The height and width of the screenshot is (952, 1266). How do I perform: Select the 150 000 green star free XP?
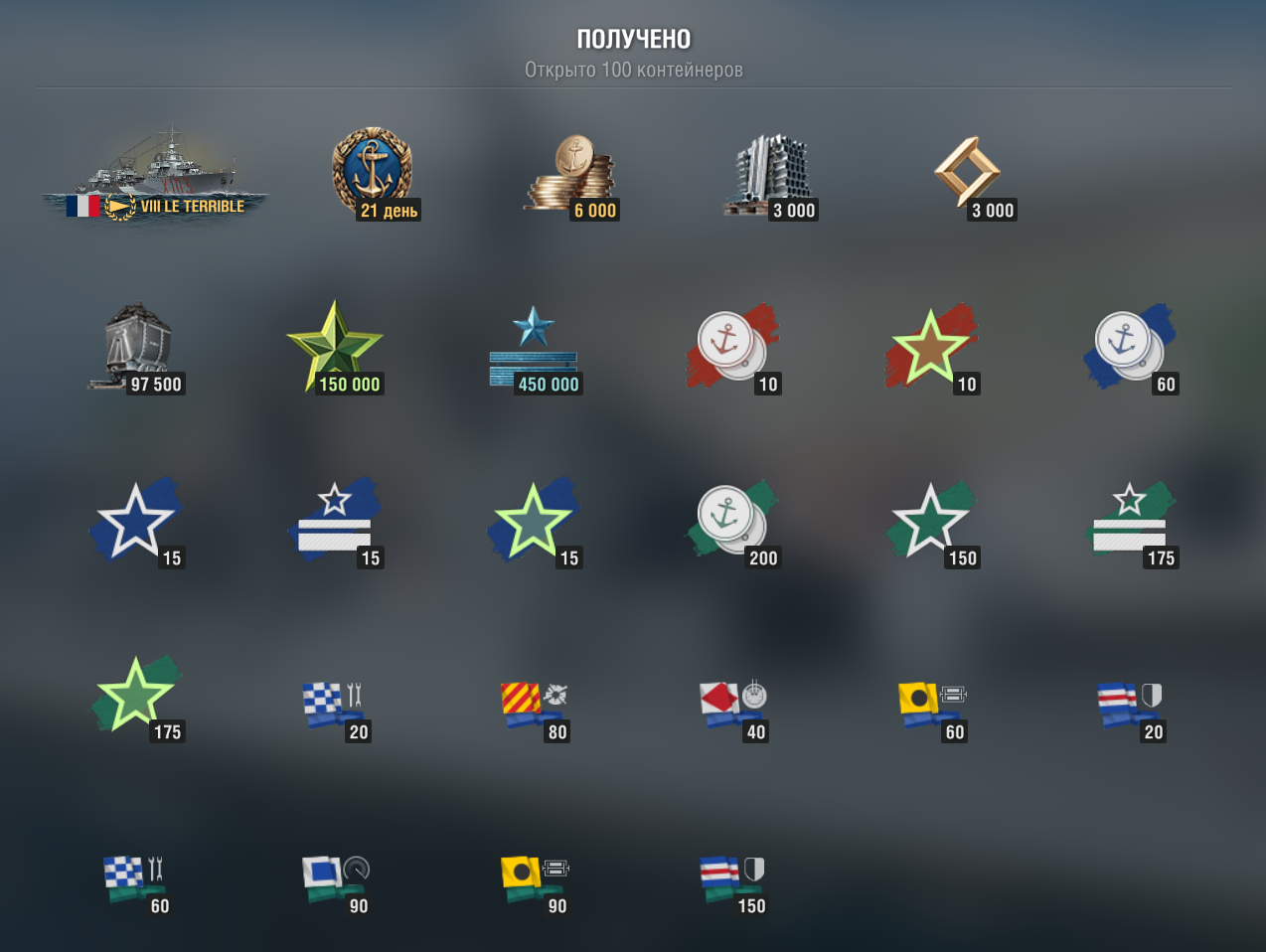click(335, 348)
